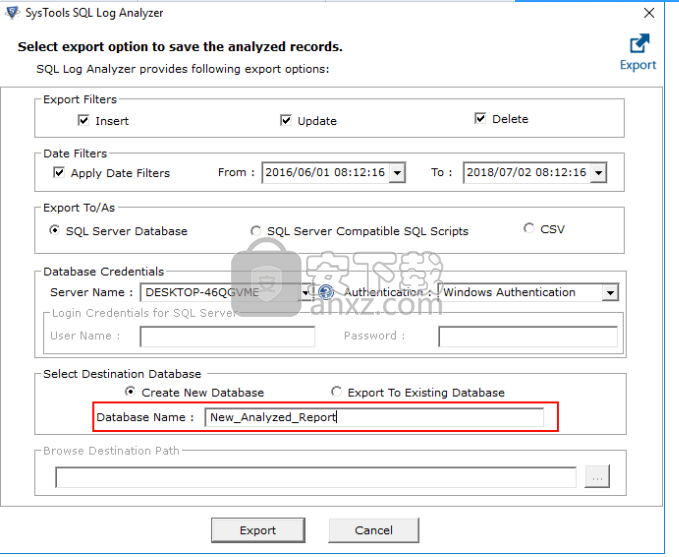This screenshot has width=679, height=557.
Task: Click the DESKTOP-46QGVME server name text
Action: click(202, 292)
